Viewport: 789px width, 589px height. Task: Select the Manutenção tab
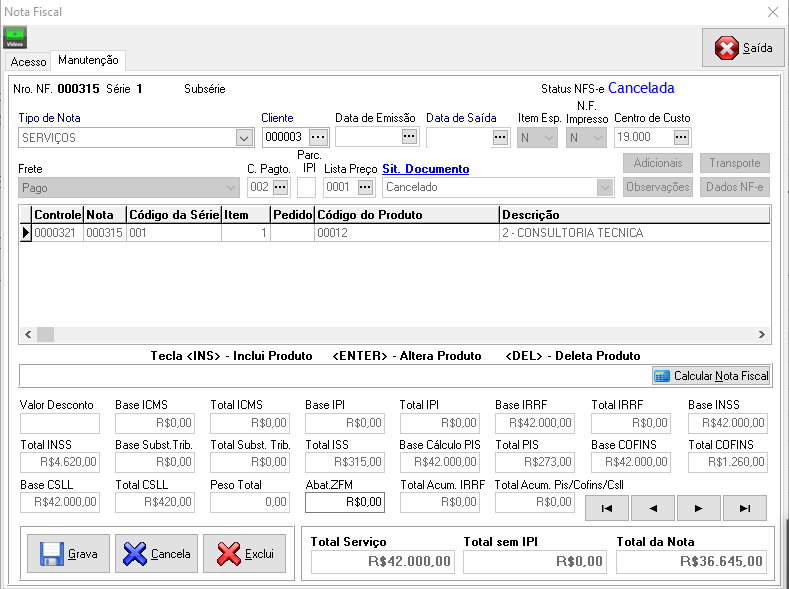coord(88,61)
